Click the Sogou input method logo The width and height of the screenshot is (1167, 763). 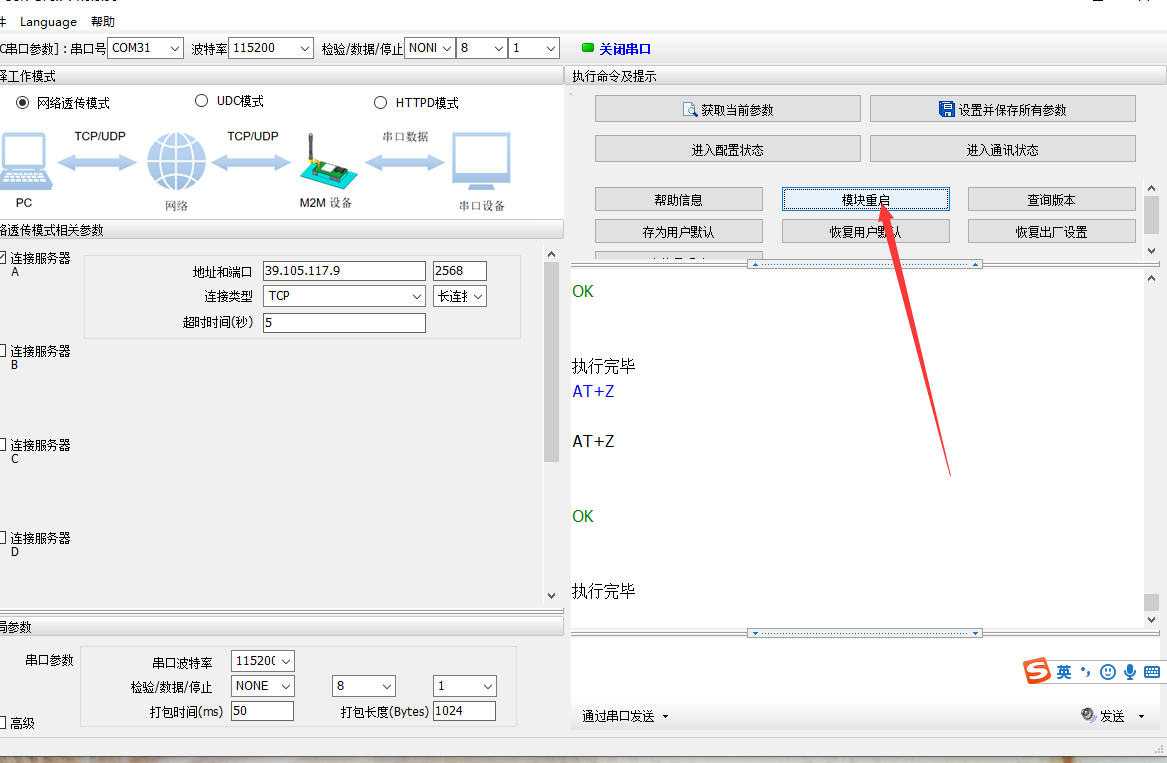1038,672
